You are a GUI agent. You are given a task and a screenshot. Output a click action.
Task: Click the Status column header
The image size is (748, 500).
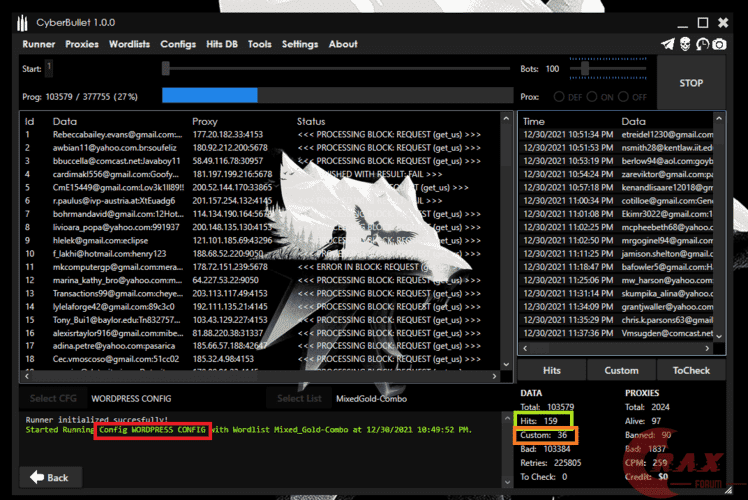click(311, 122)
